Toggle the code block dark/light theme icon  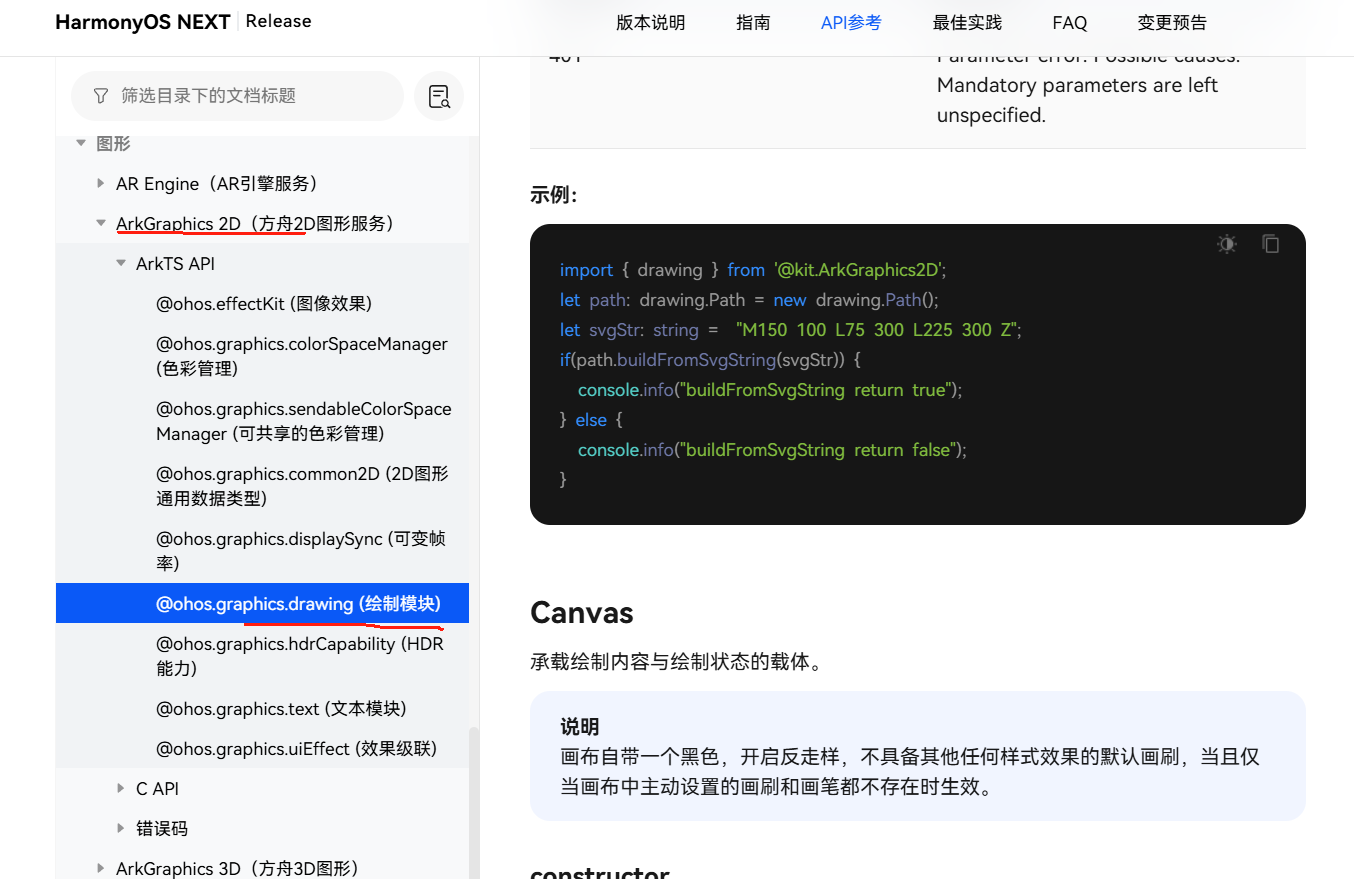coord(1227,244)
